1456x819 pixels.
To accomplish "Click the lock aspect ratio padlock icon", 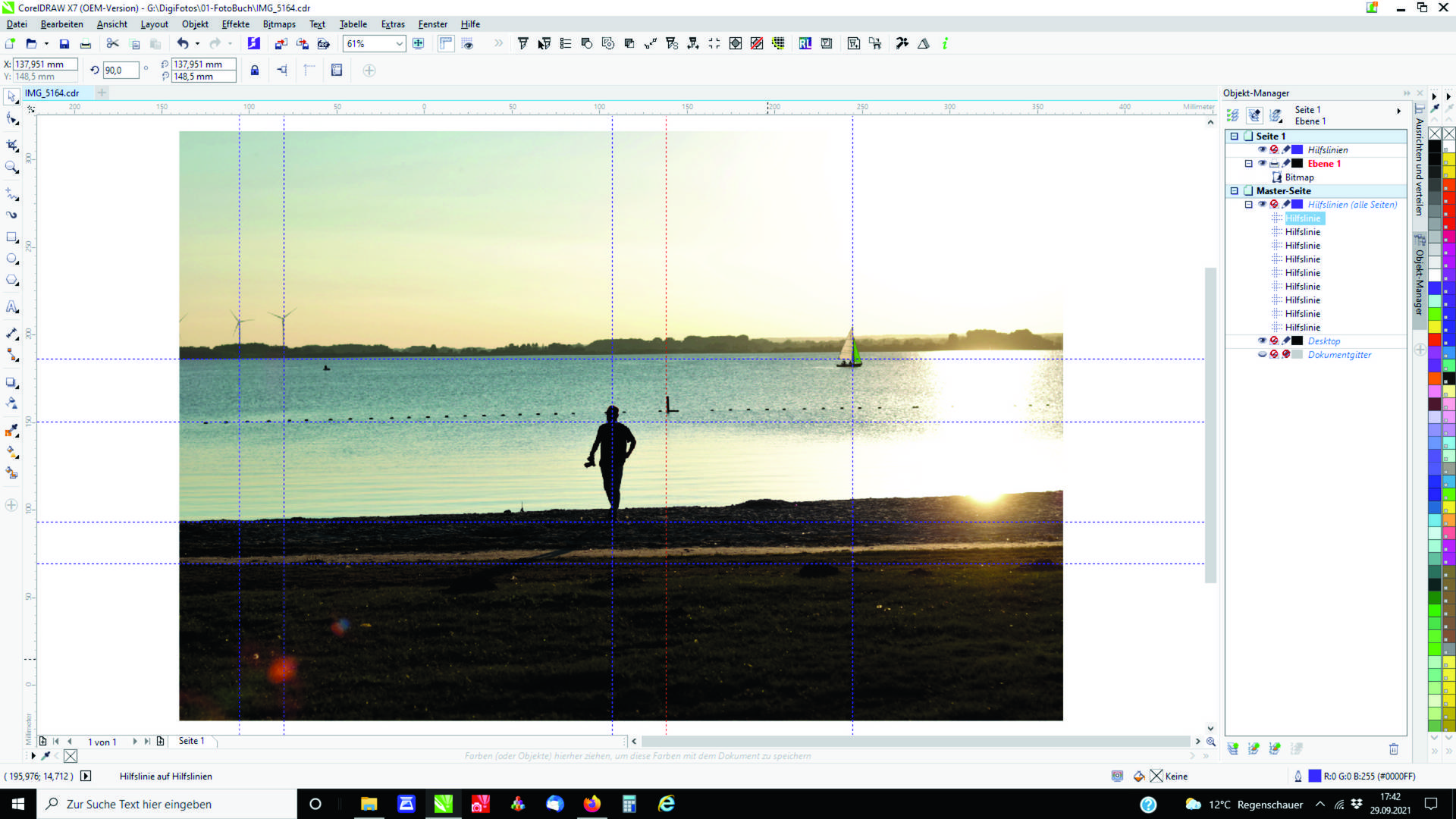I will click(x=255, y=71).
